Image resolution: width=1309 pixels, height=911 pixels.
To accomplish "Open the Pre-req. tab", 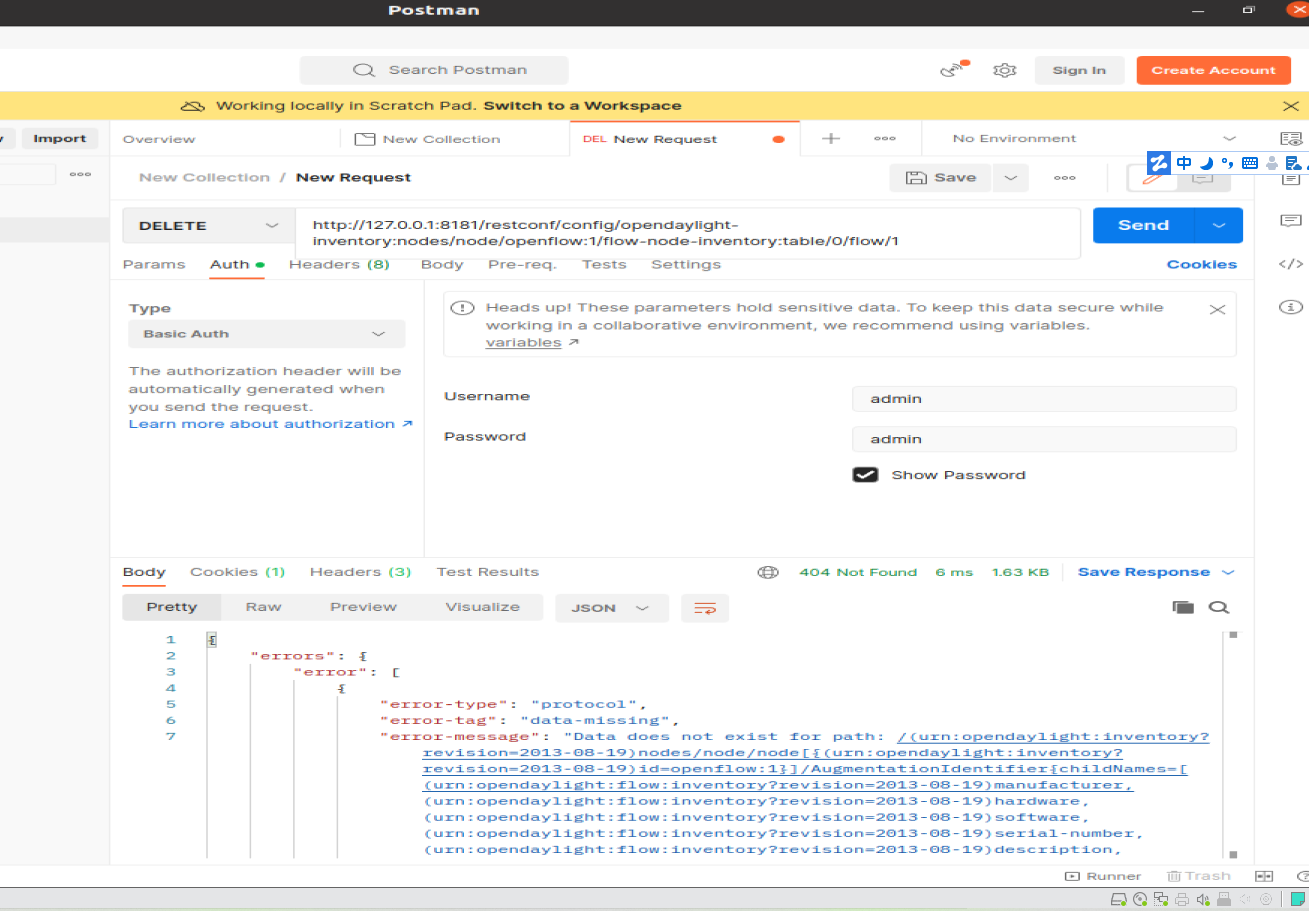I will click(522, 265).
